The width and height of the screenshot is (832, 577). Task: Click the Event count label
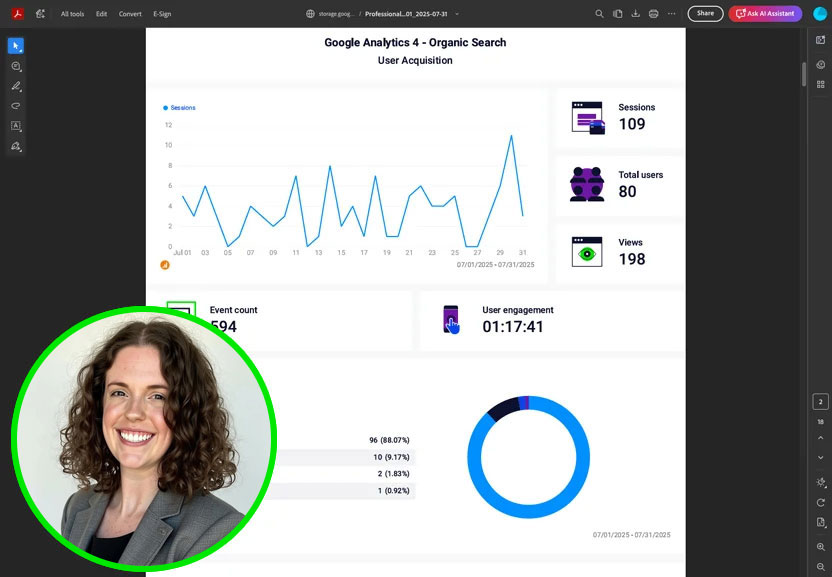tap(233, 310)
